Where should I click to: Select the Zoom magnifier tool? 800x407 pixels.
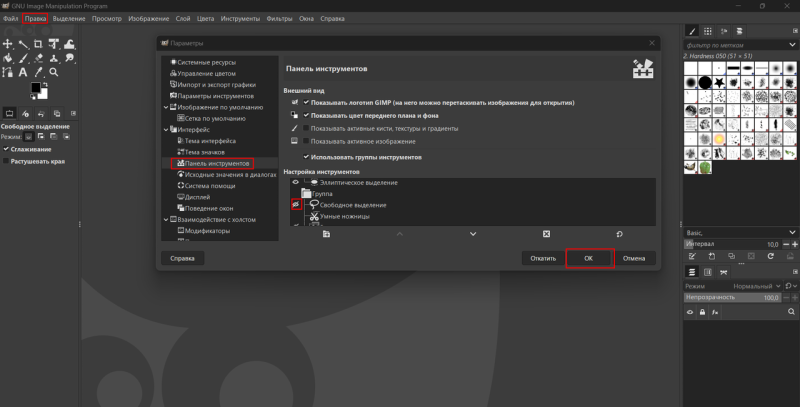(x=54, y=72)
